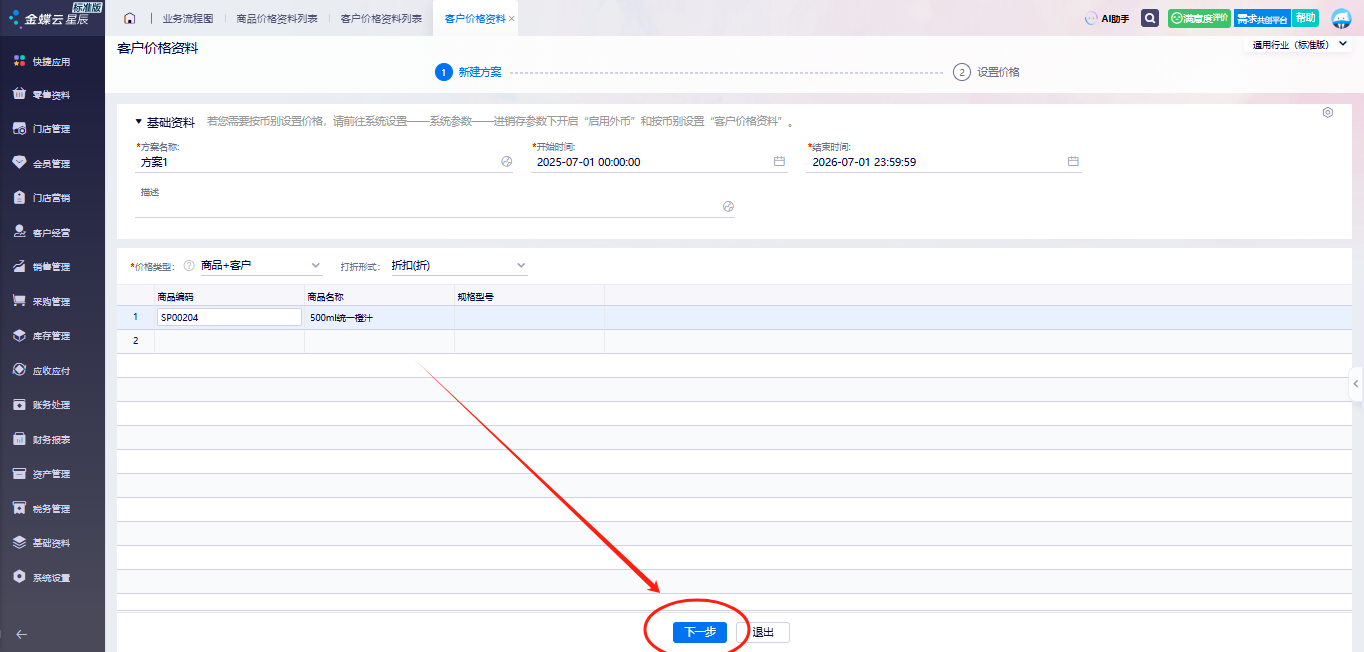
Task: Open the settings gear in 基础资料 panel
Action: click(x=1327, y=113)
